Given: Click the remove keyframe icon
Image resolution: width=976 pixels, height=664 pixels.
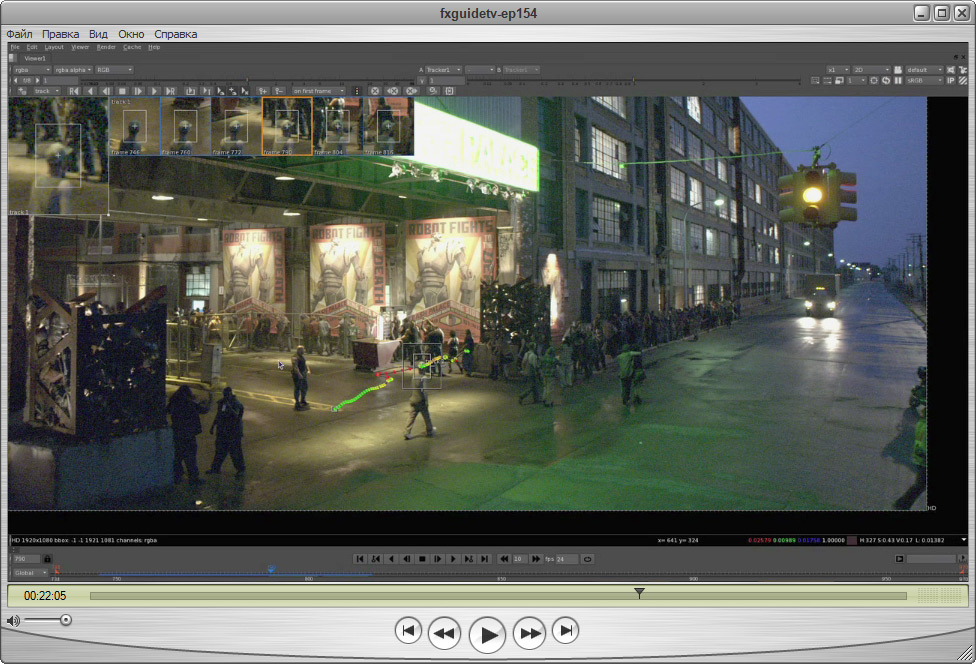Looking at the screenshot, I should (279, 91).
